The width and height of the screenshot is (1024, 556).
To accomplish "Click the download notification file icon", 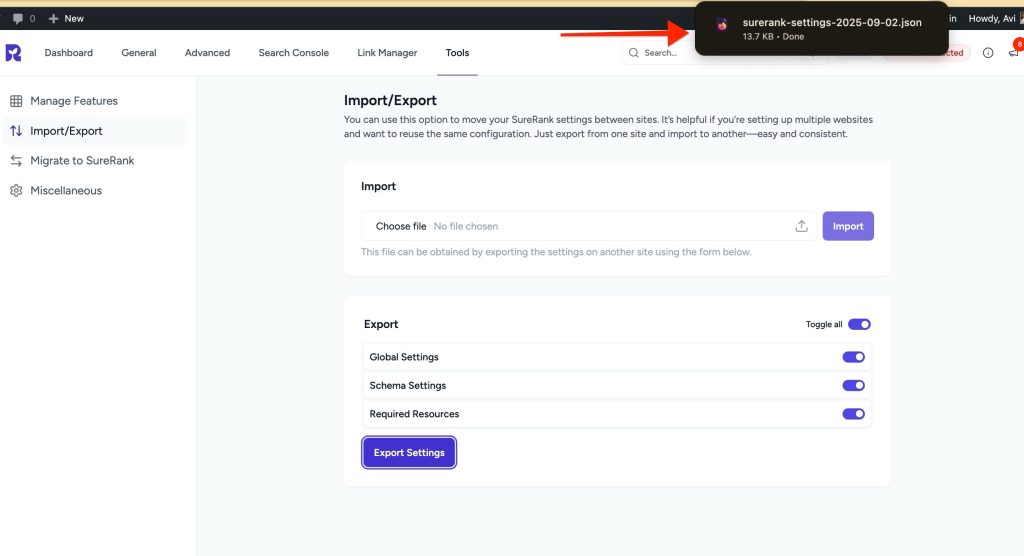I will pyautogui.click(x=722, y=25).
